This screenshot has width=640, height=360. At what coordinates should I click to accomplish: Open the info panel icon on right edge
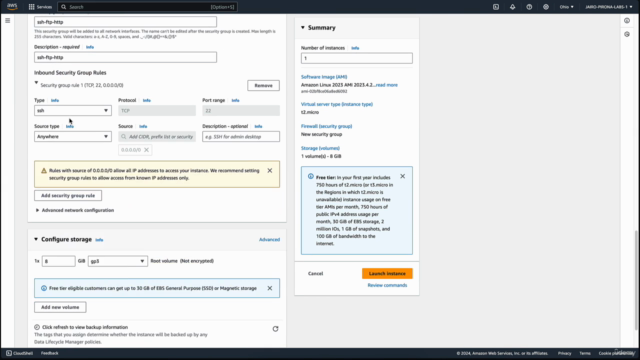[627, 20]
